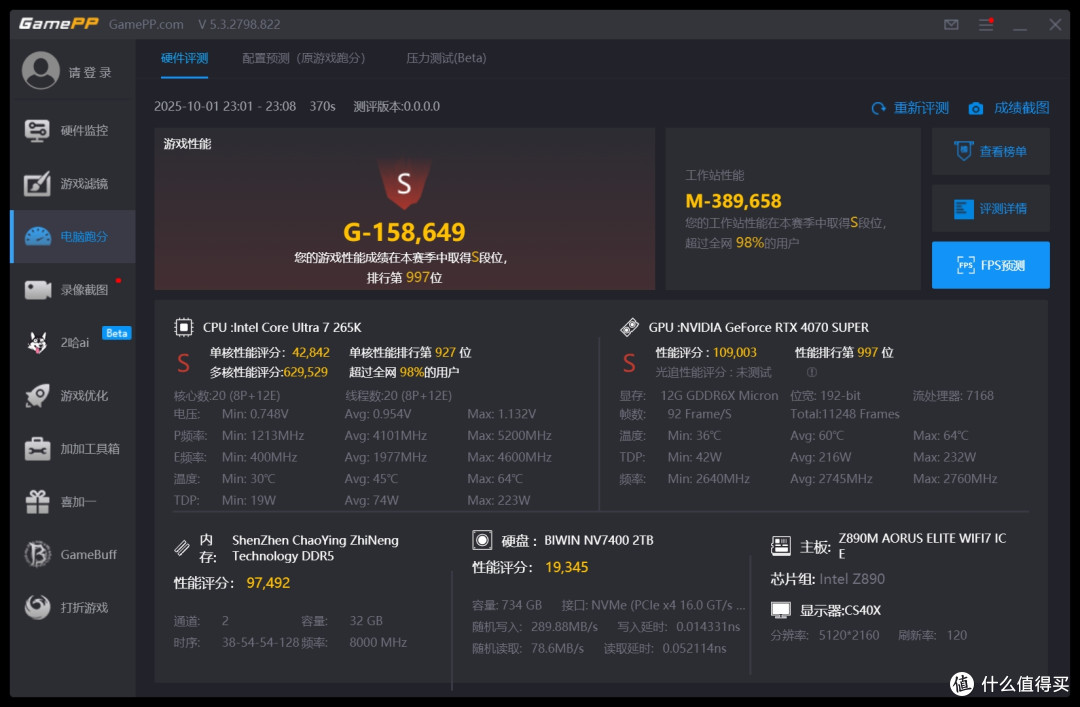Click resolution 5120*2160 value
Viewport: 1080px width, 707px height.
coord(849,635)
